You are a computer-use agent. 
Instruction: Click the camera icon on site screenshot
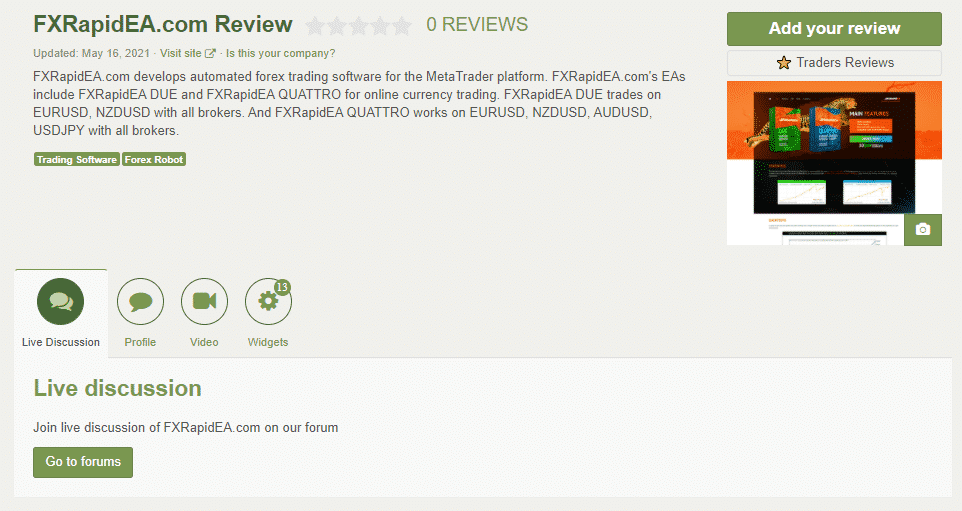pyautogui.click(x=923, y=229)
